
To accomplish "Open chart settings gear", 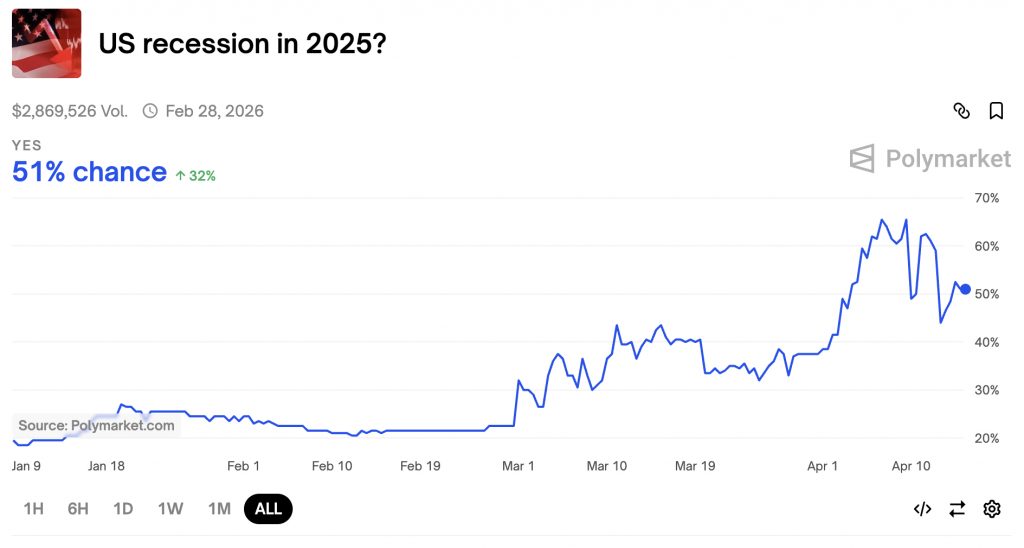I will (x=991, y=509).
